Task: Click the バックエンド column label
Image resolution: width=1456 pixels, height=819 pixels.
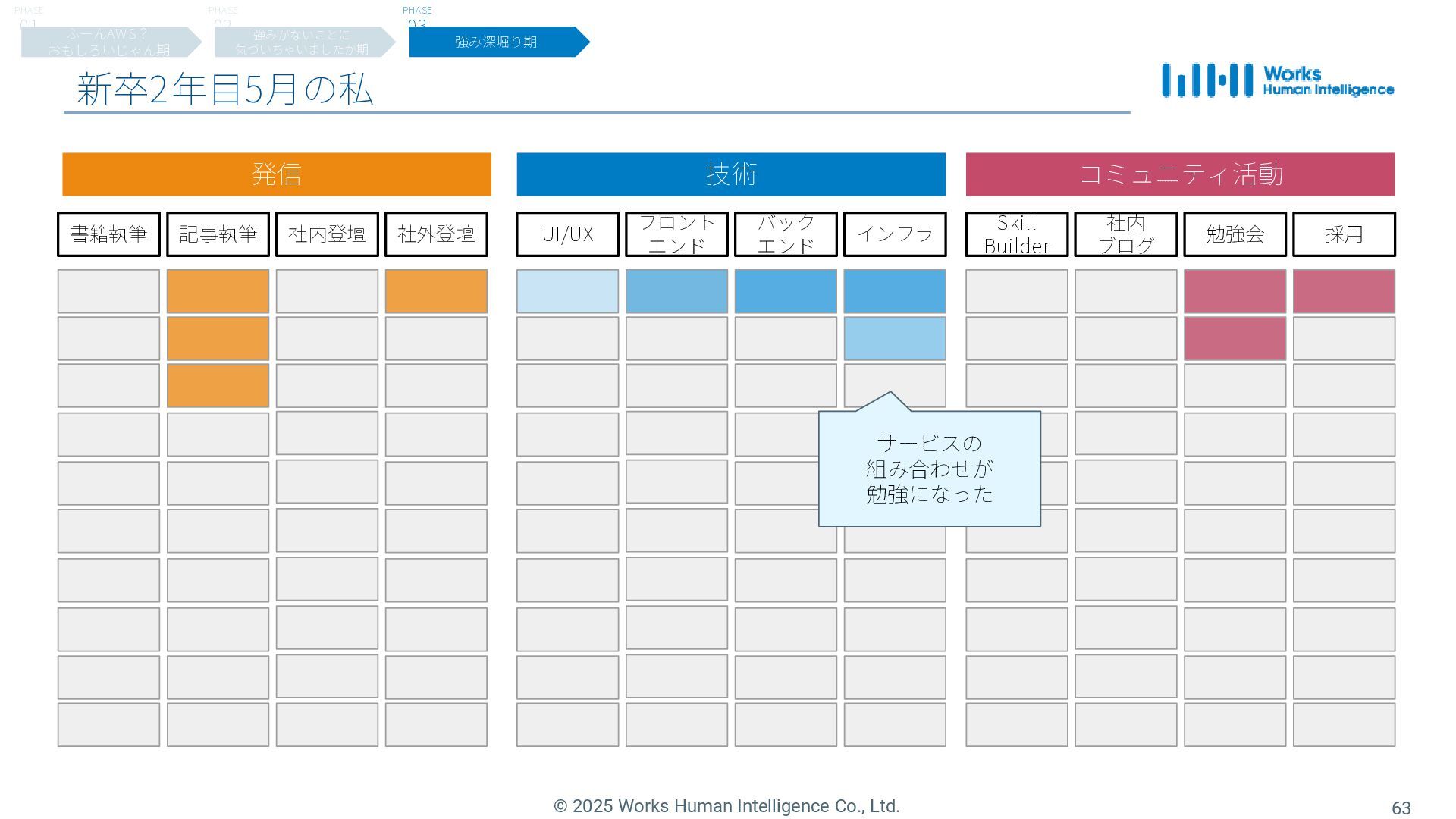Action: pos(786,234)
